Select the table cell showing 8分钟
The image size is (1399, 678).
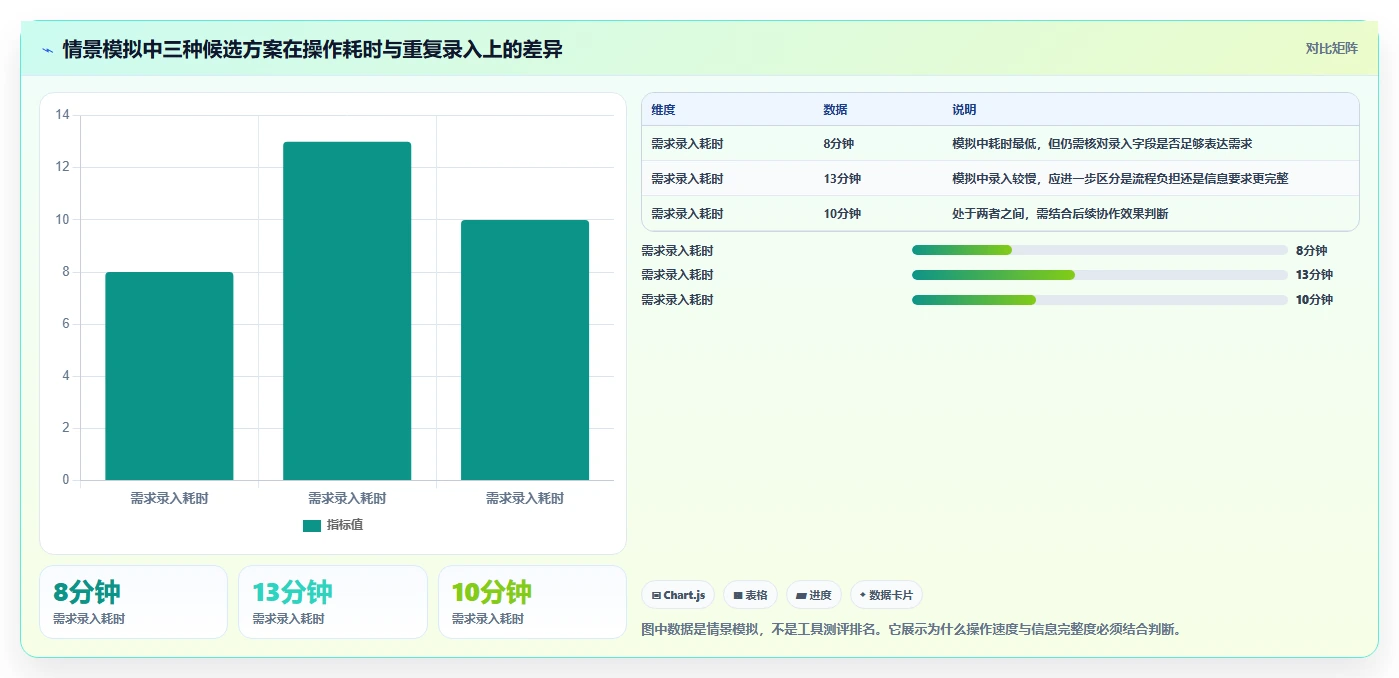838,144
